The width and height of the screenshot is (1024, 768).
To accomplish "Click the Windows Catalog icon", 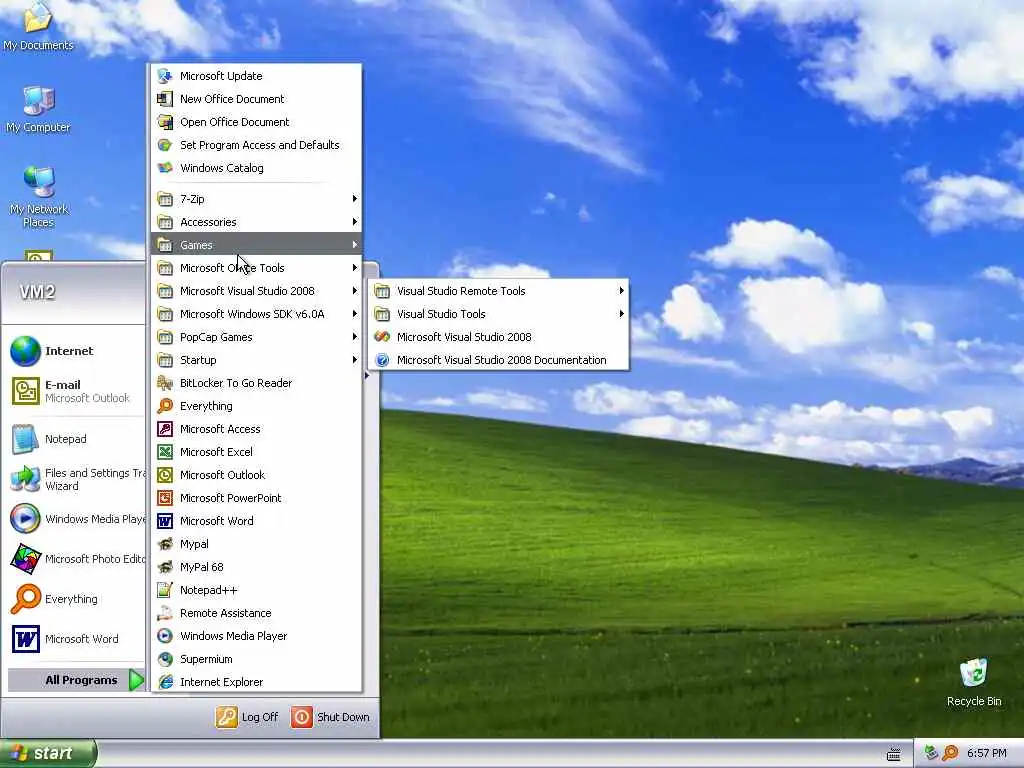I will point(165,168).
